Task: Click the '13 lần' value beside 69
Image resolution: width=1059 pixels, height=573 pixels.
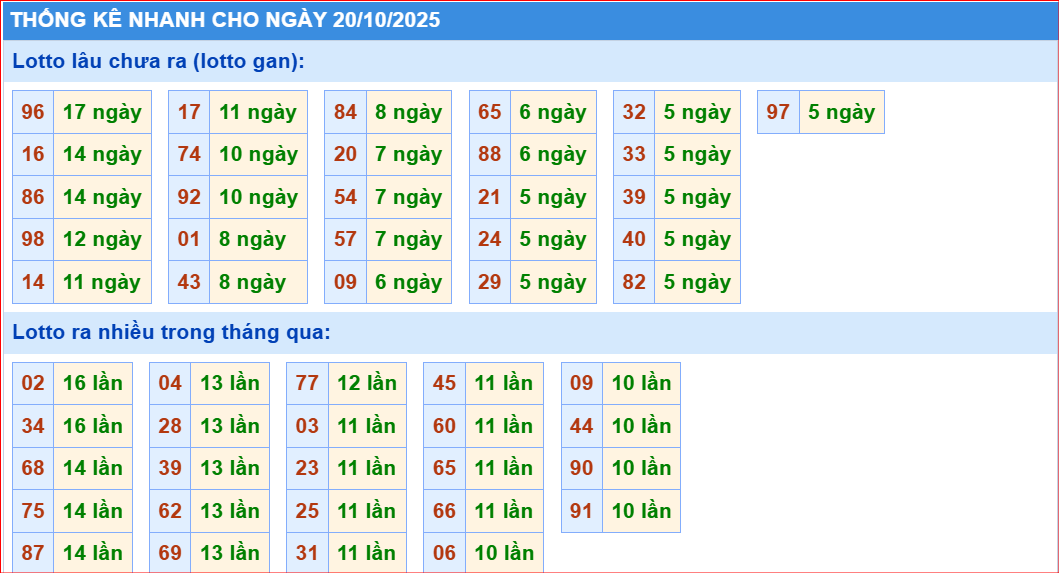Action: coord(230,553)
